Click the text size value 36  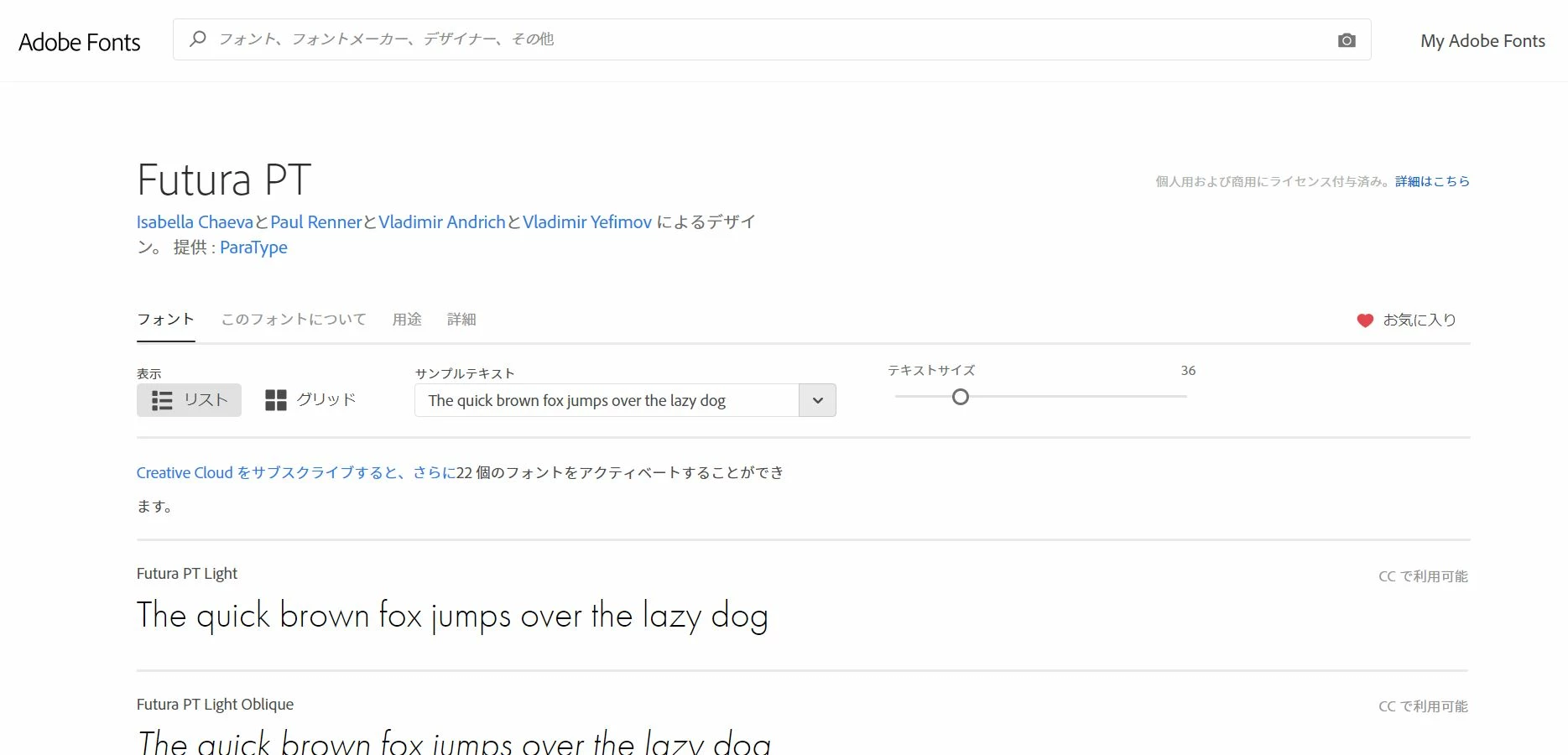click(1188, 371)
